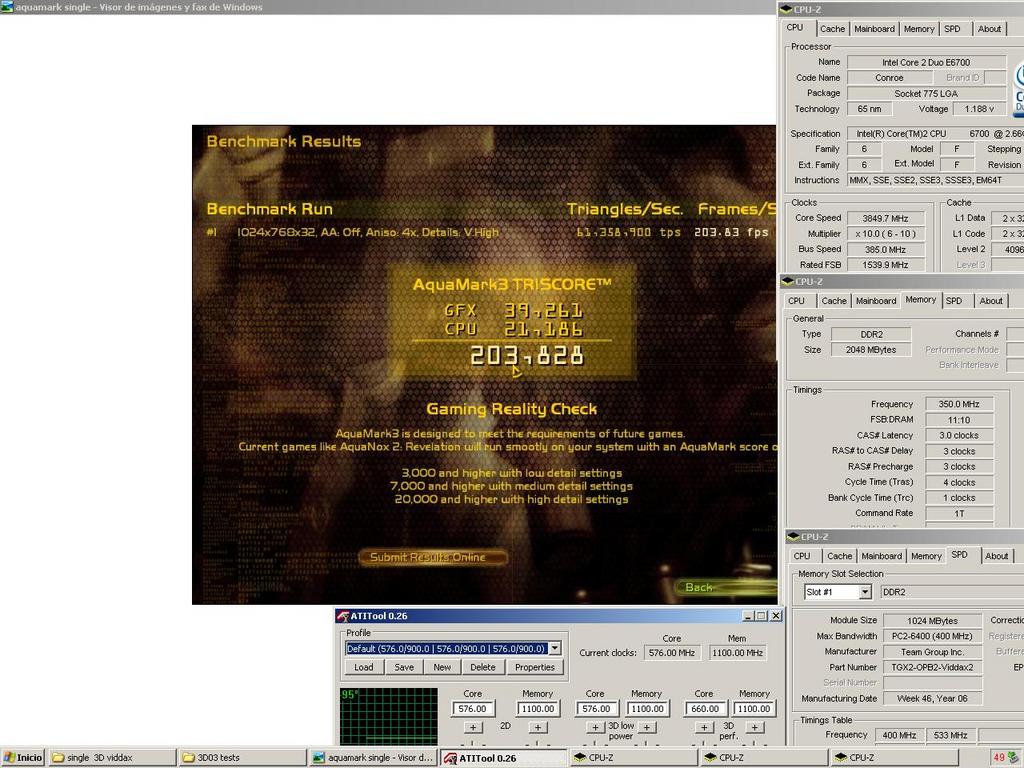
Task: Click the Delete profile button
Action: click(483, 667)
